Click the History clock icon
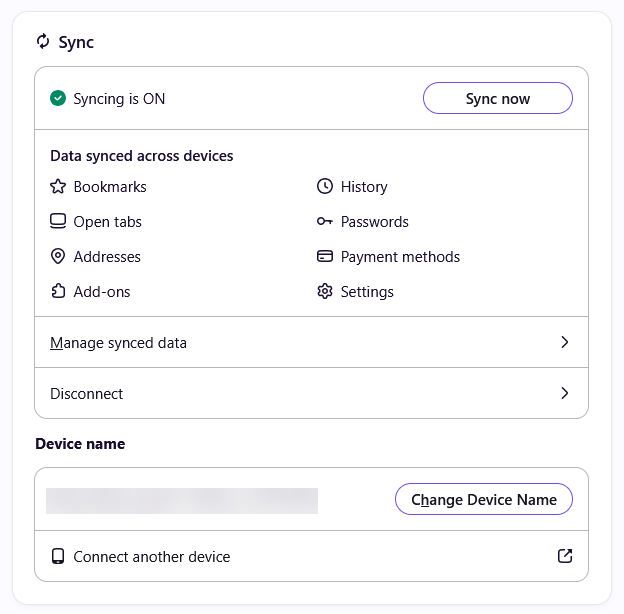 325,186
